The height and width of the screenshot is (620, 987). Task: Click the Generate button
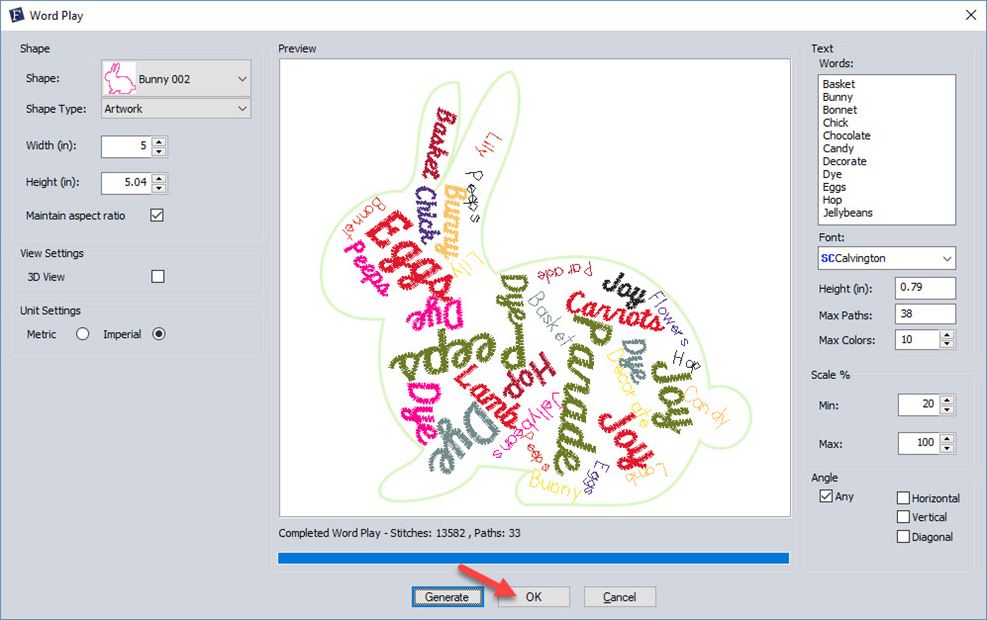pyautogui.click(x=447, y=596)
